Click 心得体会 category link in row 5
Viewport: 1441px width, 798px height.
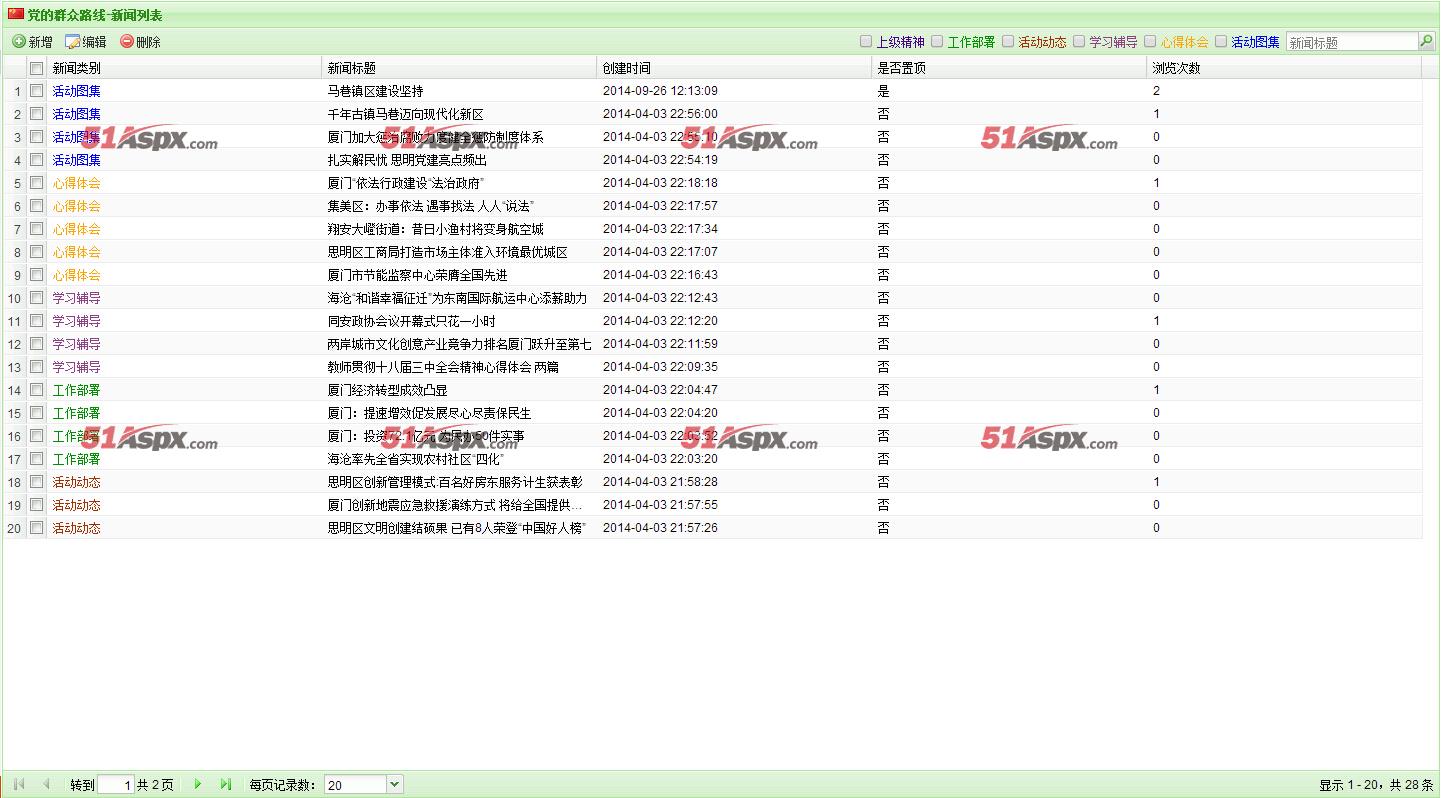[x=77, y=183]
